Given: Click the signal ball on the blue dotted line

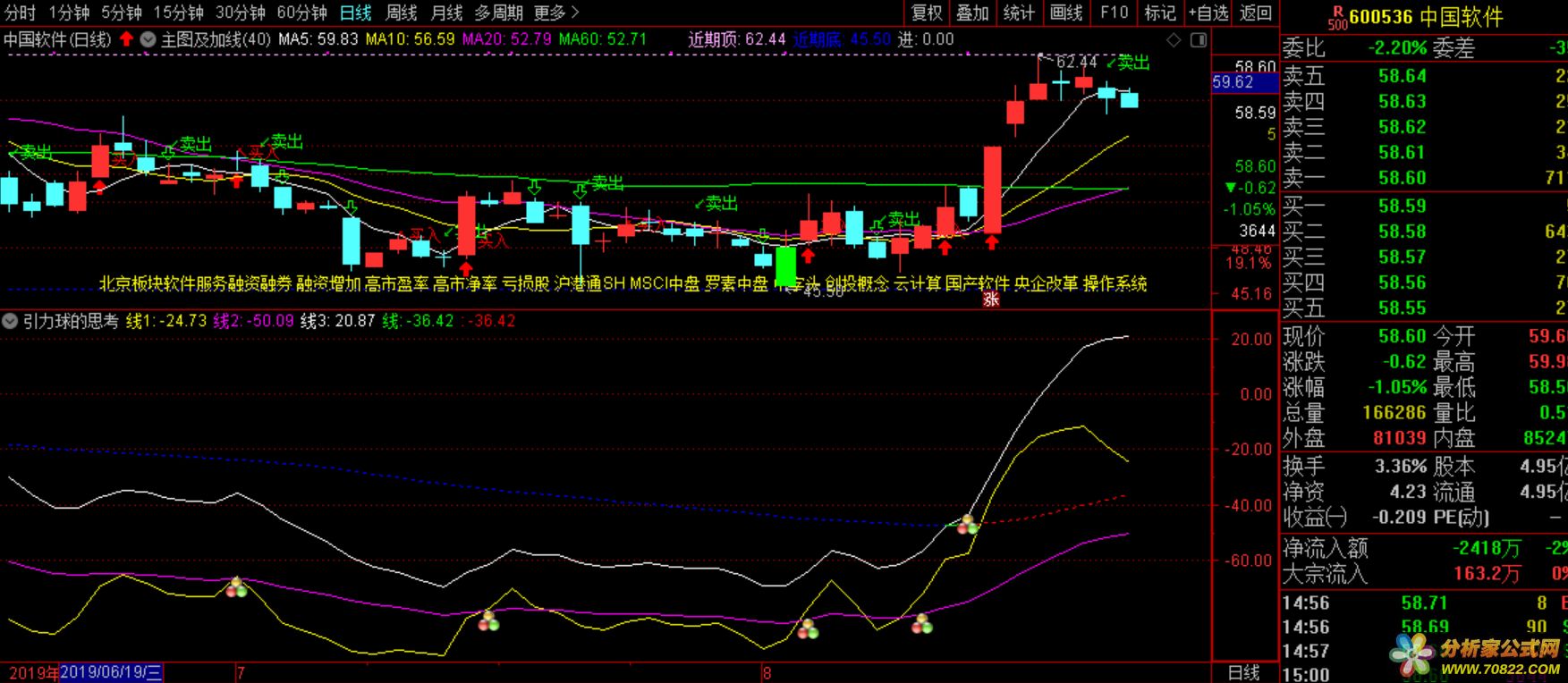Looking at the screenshot, I should (968, 524).
